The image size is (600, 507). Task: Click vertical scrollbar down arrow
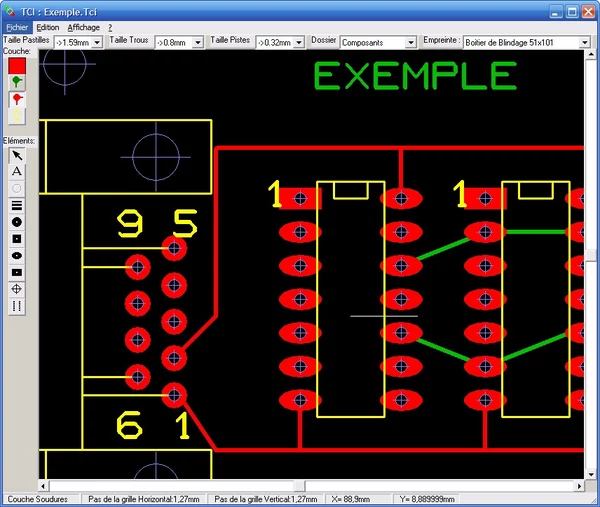tap(591, 474)
